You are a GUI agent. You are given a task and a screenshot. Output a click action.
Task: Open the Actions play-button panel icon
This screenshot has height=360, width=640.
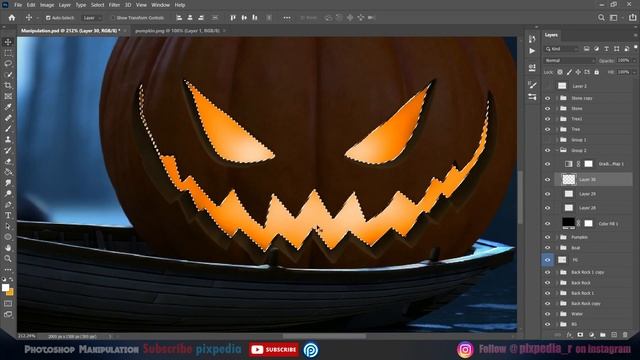tap(532, 51)
